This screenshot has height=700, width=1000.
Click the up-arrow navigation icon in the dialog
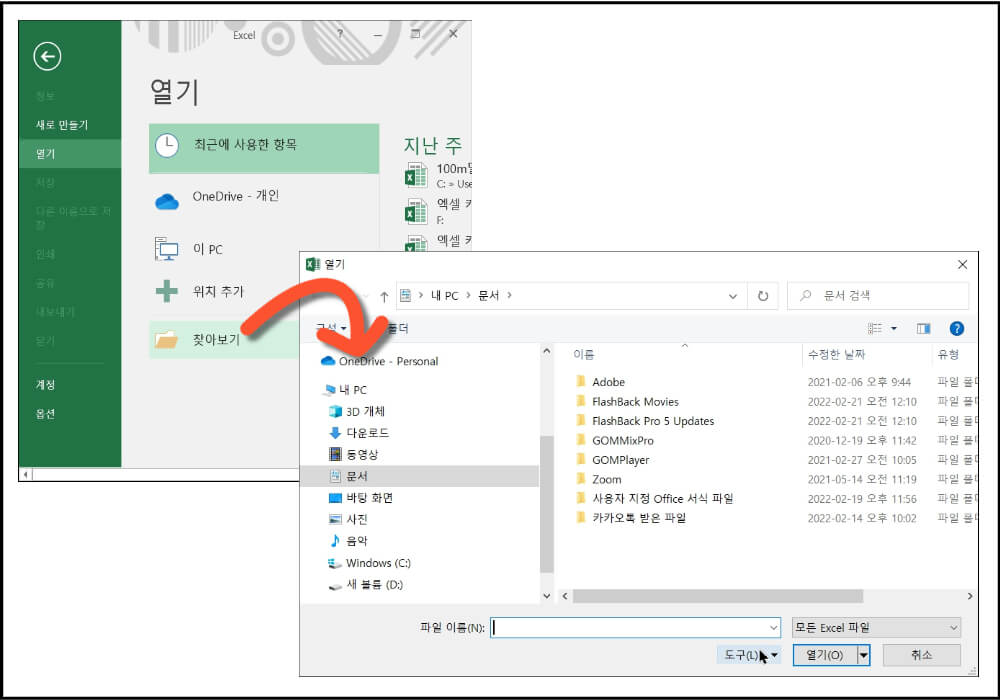point(384,295)
